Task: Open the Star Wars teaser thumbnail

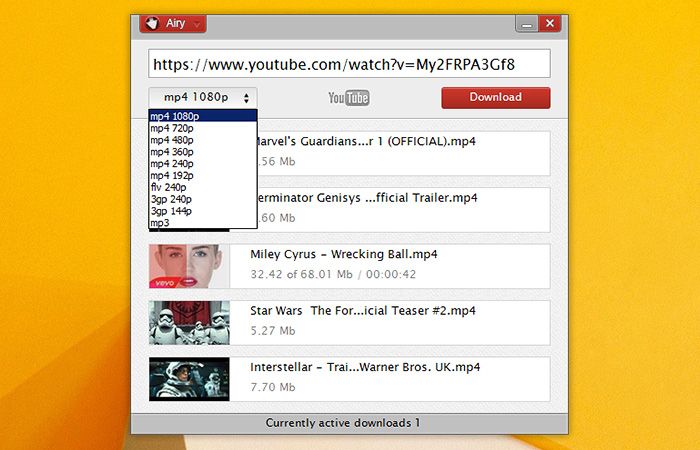Action: point(189,322)
